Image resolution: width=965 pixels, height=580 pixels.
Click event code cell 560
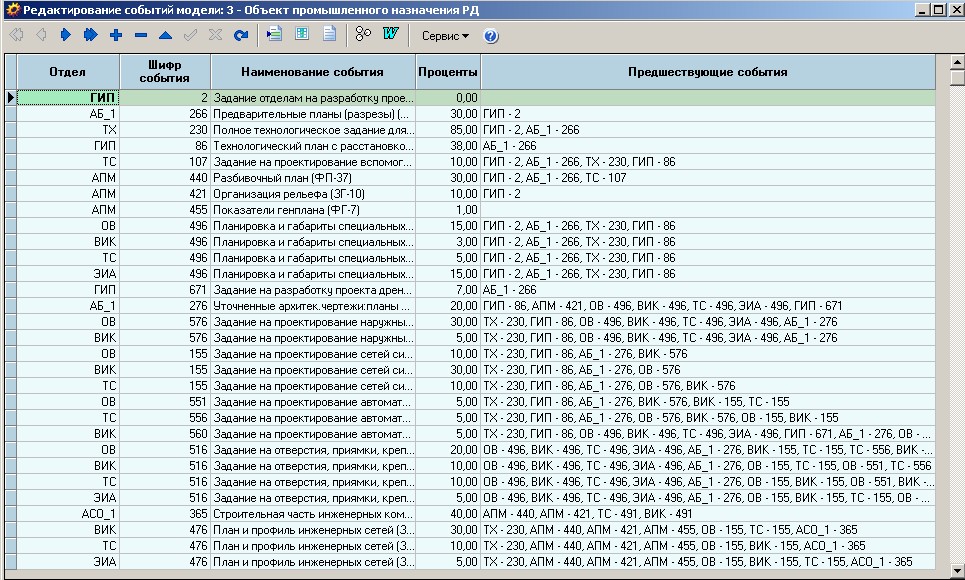coord(165,434)
